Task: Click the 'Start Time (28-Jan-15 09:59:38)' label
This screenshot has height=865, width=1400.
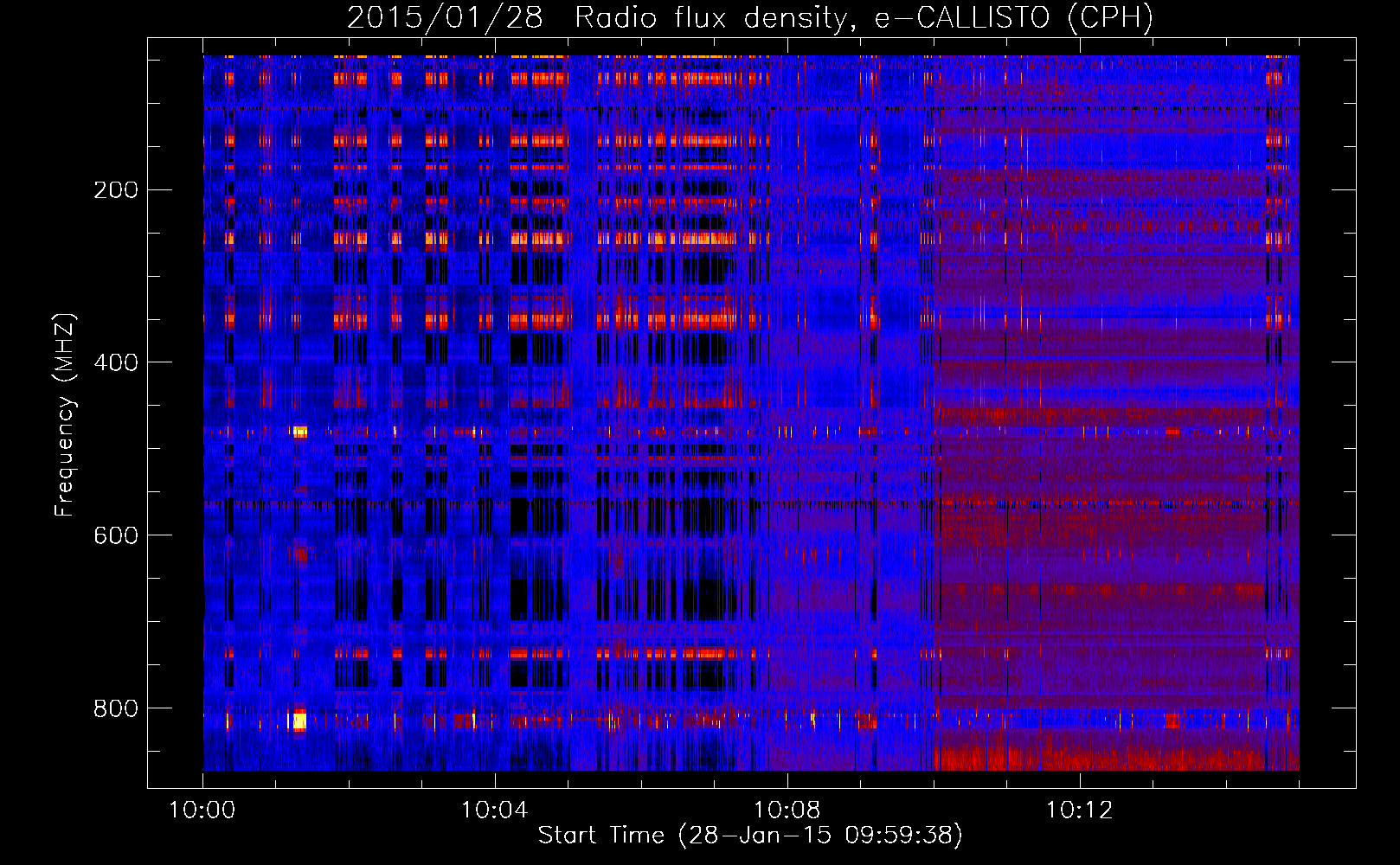Action: (x=749, y=836)
